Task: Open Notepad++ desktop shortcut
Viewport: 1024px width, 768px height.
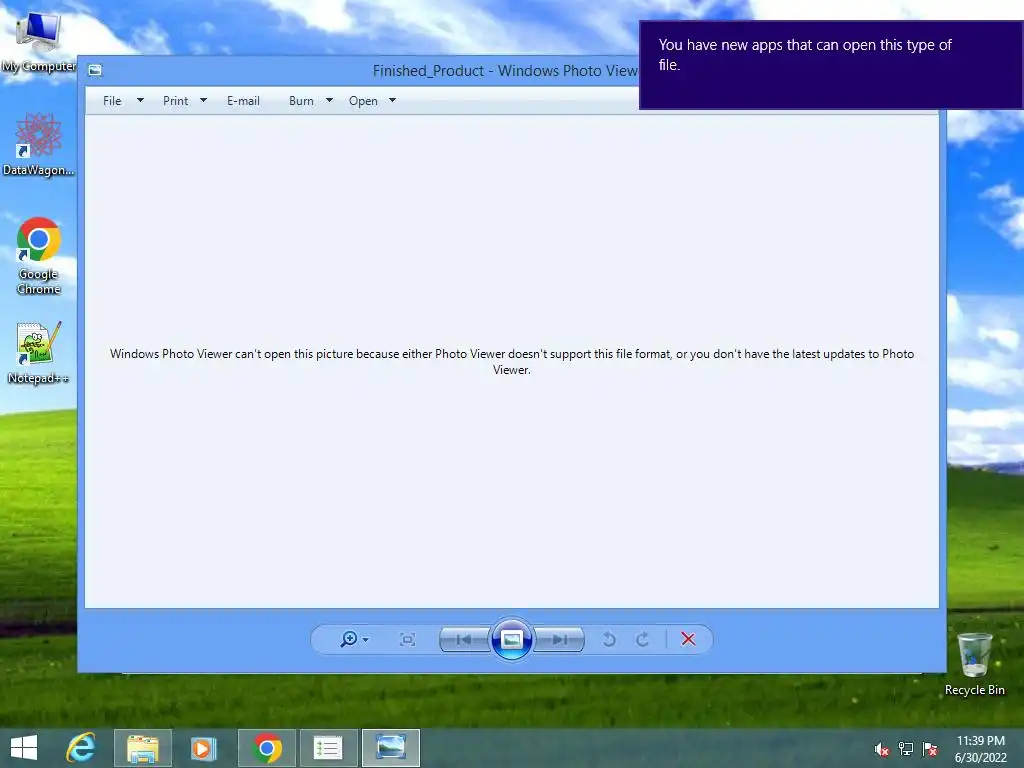Action: click(x=38, y=352)
